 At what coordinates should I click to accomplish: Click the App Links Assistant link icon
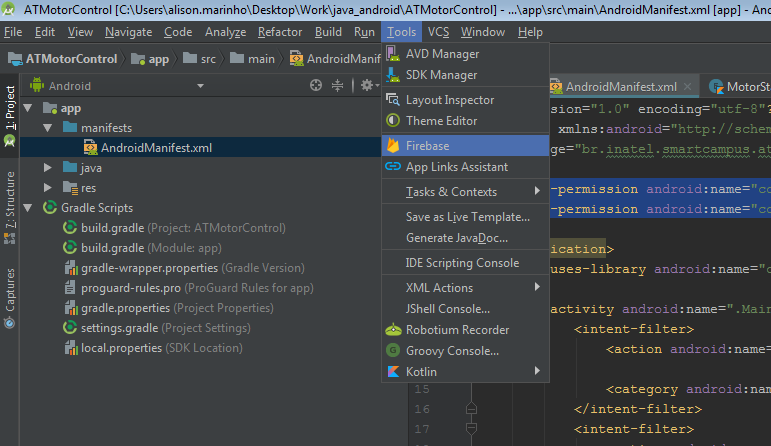point(393,167)
